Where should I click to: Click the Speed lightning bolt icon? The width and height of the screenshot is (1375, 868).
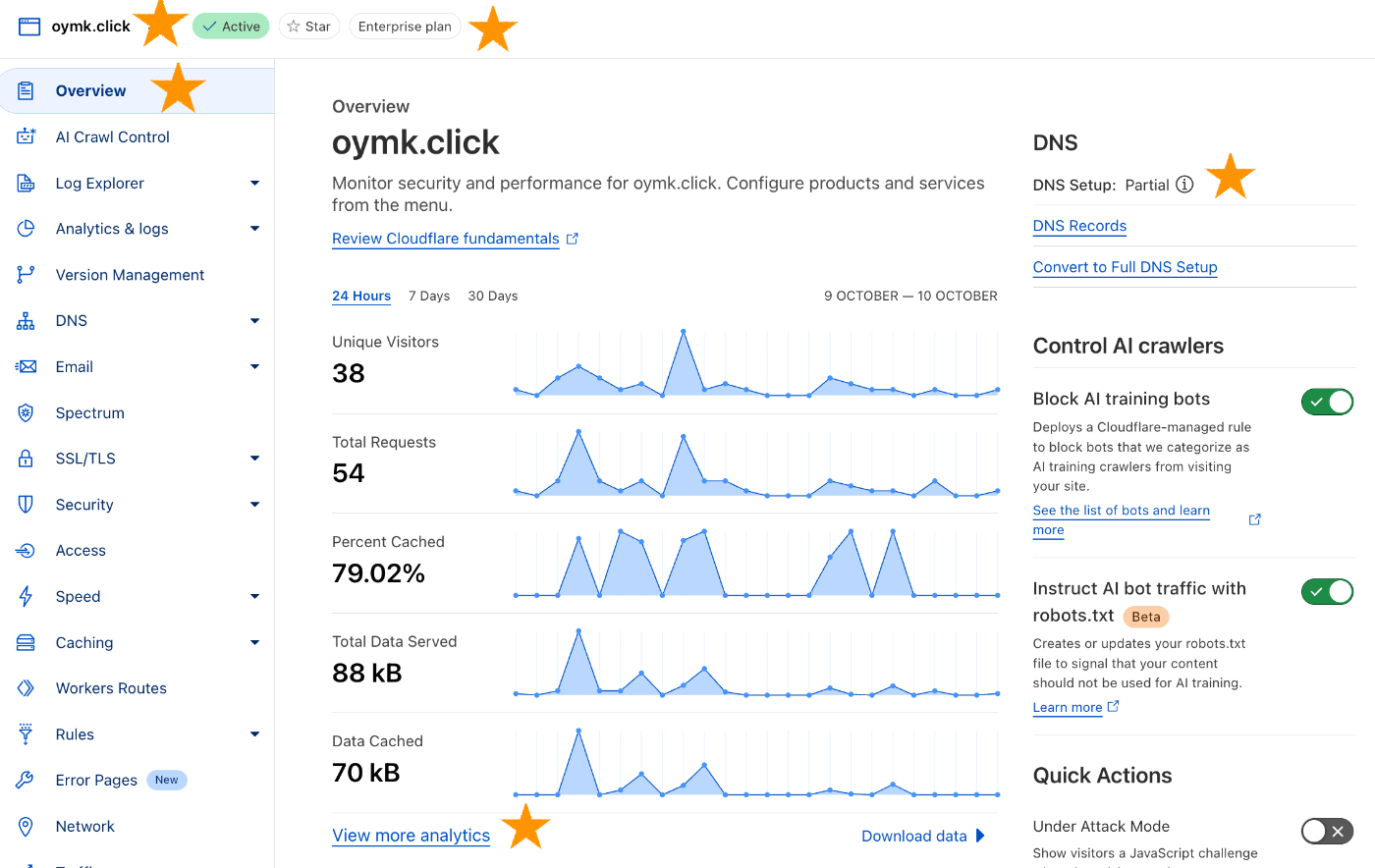[27, 596]
